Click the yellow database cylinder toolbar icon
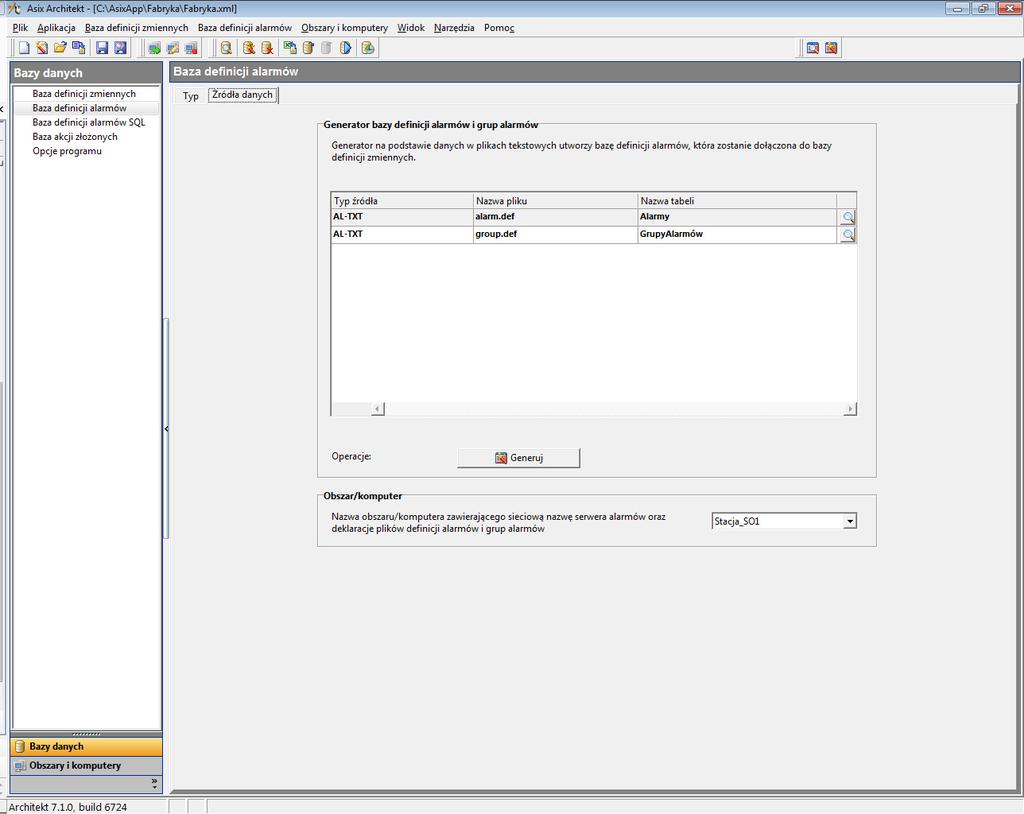Image resolution: width=1024 pixels, height=814 pixels. tap(308, 48)
